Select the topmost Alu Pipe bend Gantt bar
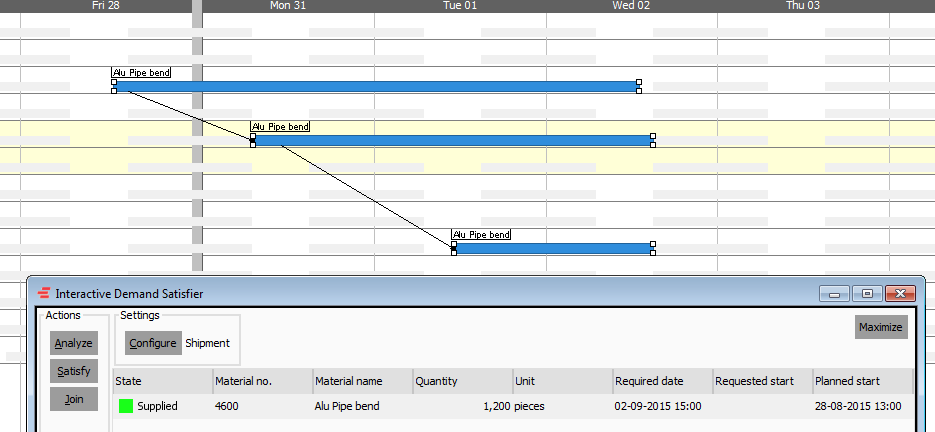935x432 pixels. [376, 87]
